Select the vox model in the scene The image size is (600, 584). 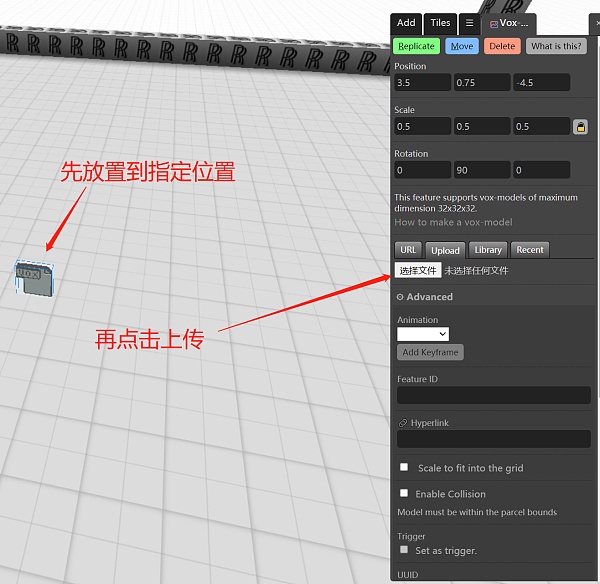pos(34,276)
